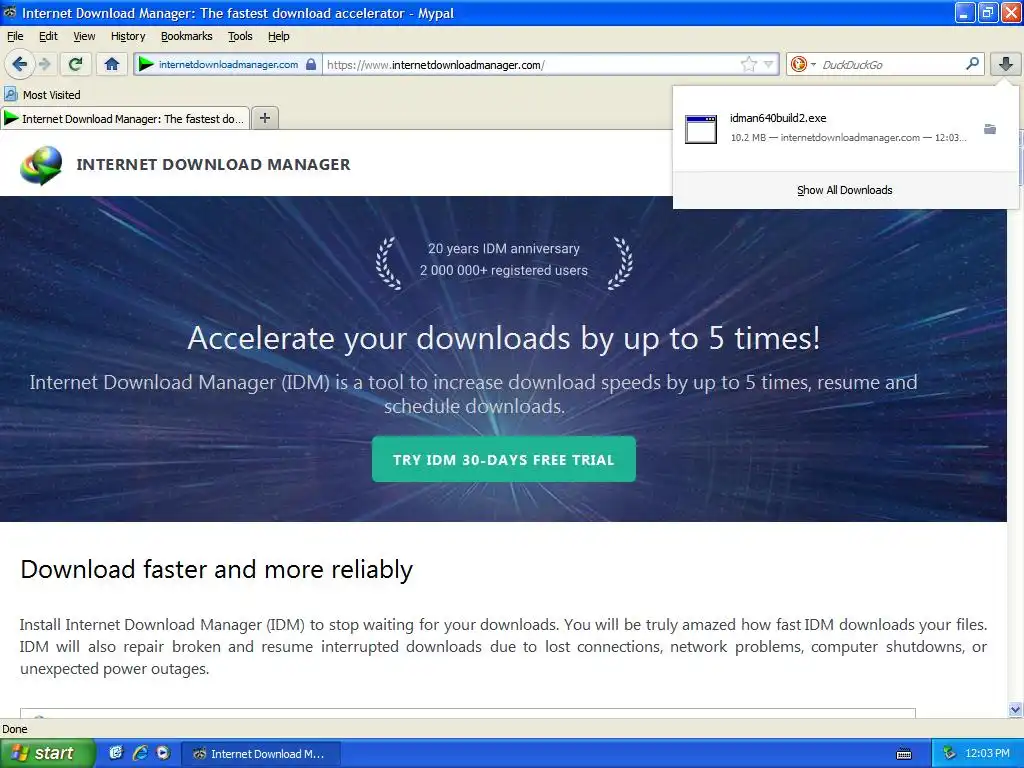Viewport: 1024px width, 768px height.
Task: Click TRY IDM 30-DAYS FREE TRIAL button
Action: point(504,459)
